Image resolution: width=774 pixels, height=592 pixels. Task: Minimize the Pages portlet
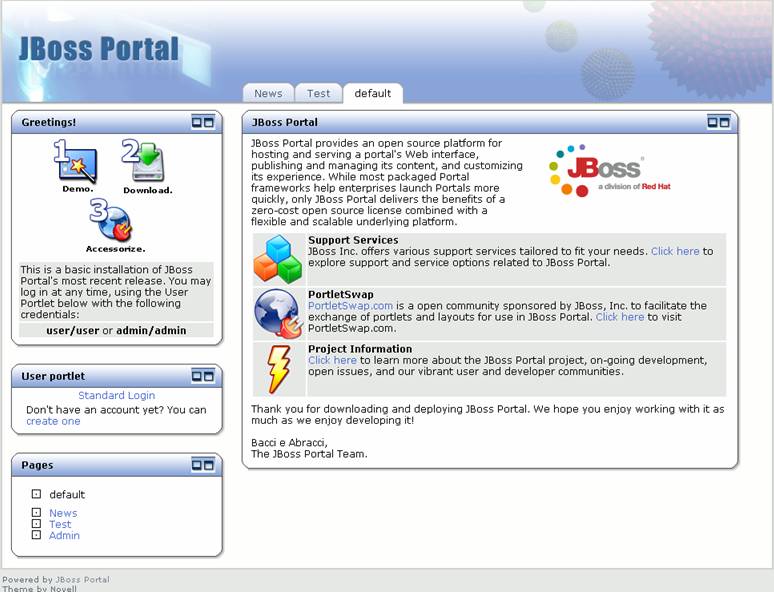coord(197,465)
